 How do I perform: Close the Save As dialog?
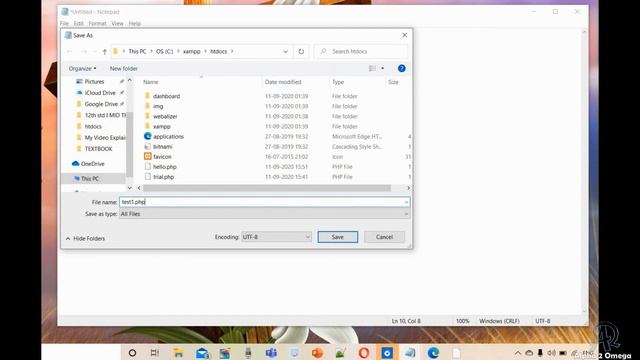click(404, 36)
